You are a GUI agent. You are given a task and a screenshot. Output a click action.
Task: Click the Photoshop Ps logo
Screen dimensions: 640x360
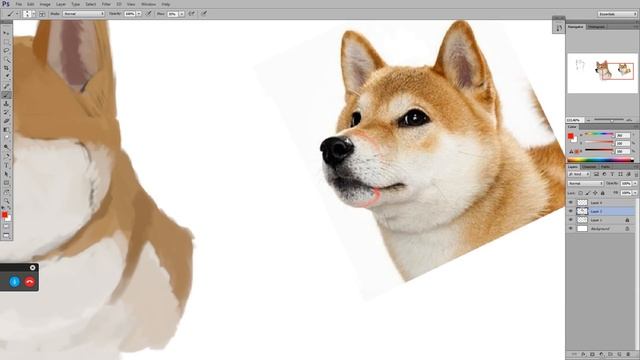(x=6, y=4)
